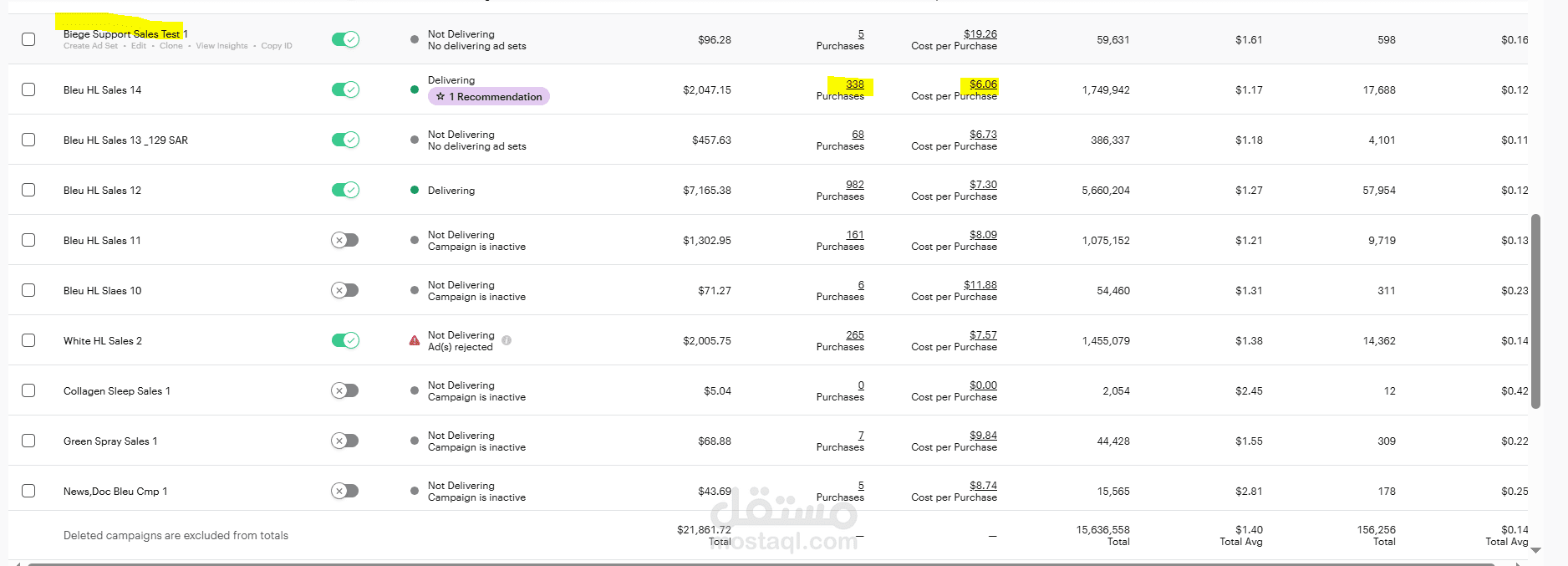
Task: Click the Create Ad Set link
Action: pos(90,46)
